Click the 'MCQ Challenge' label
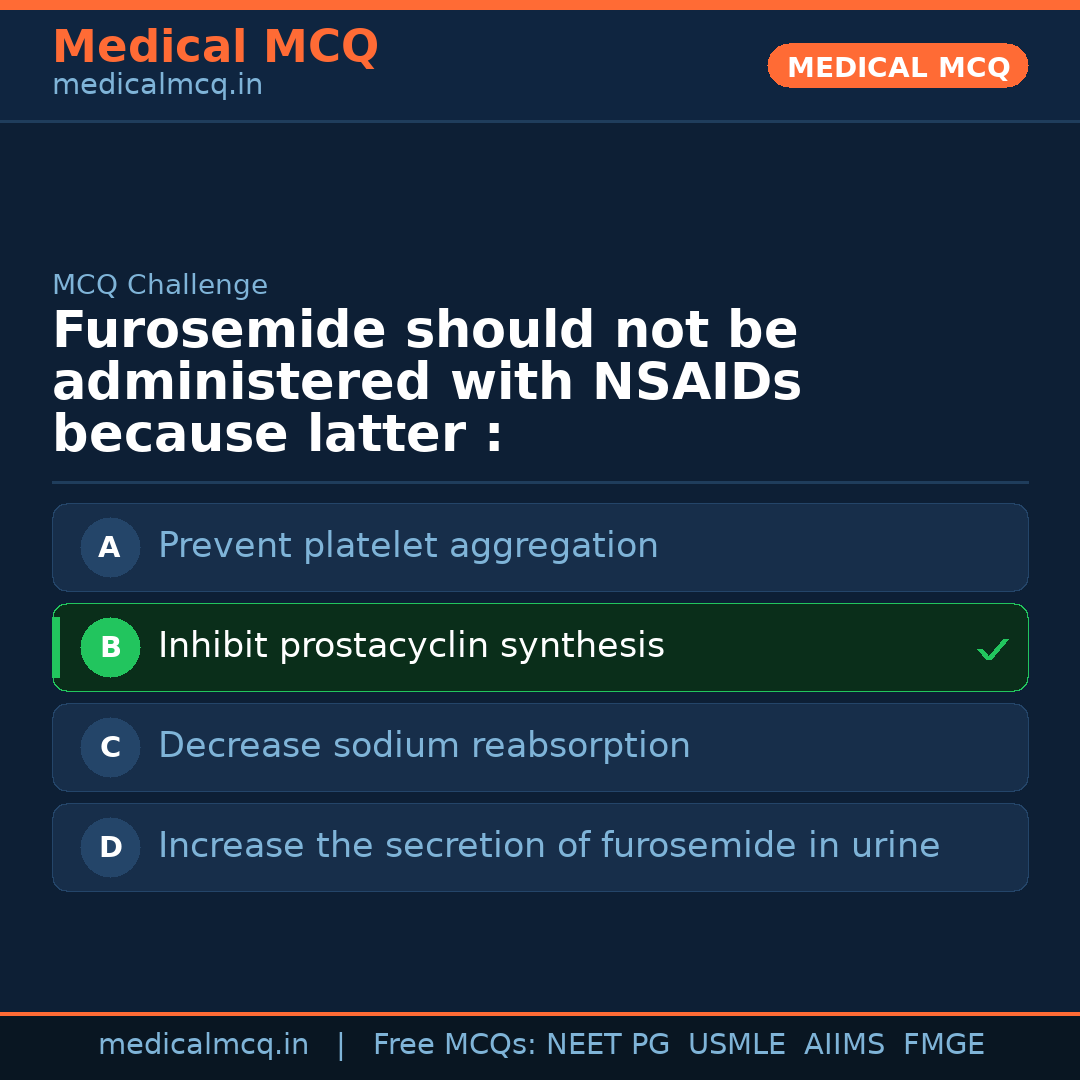The height and width of the screenshot is (1080, 1080). (160, 285)
